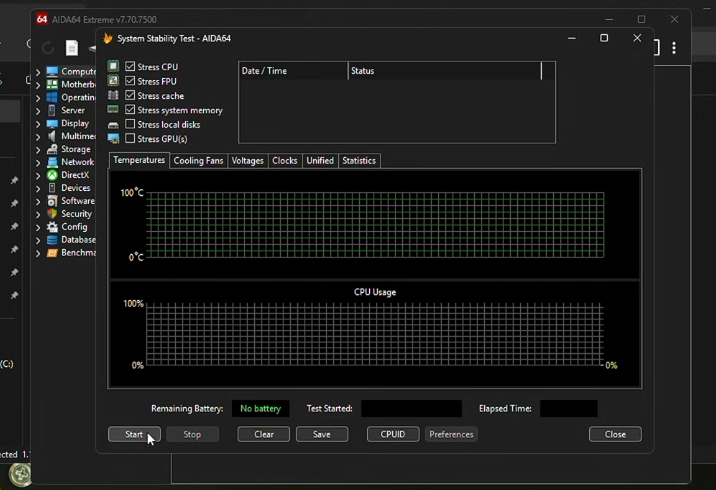Select the Database icon in tree
Screen dimensions: 716x490
coord(53,240)
